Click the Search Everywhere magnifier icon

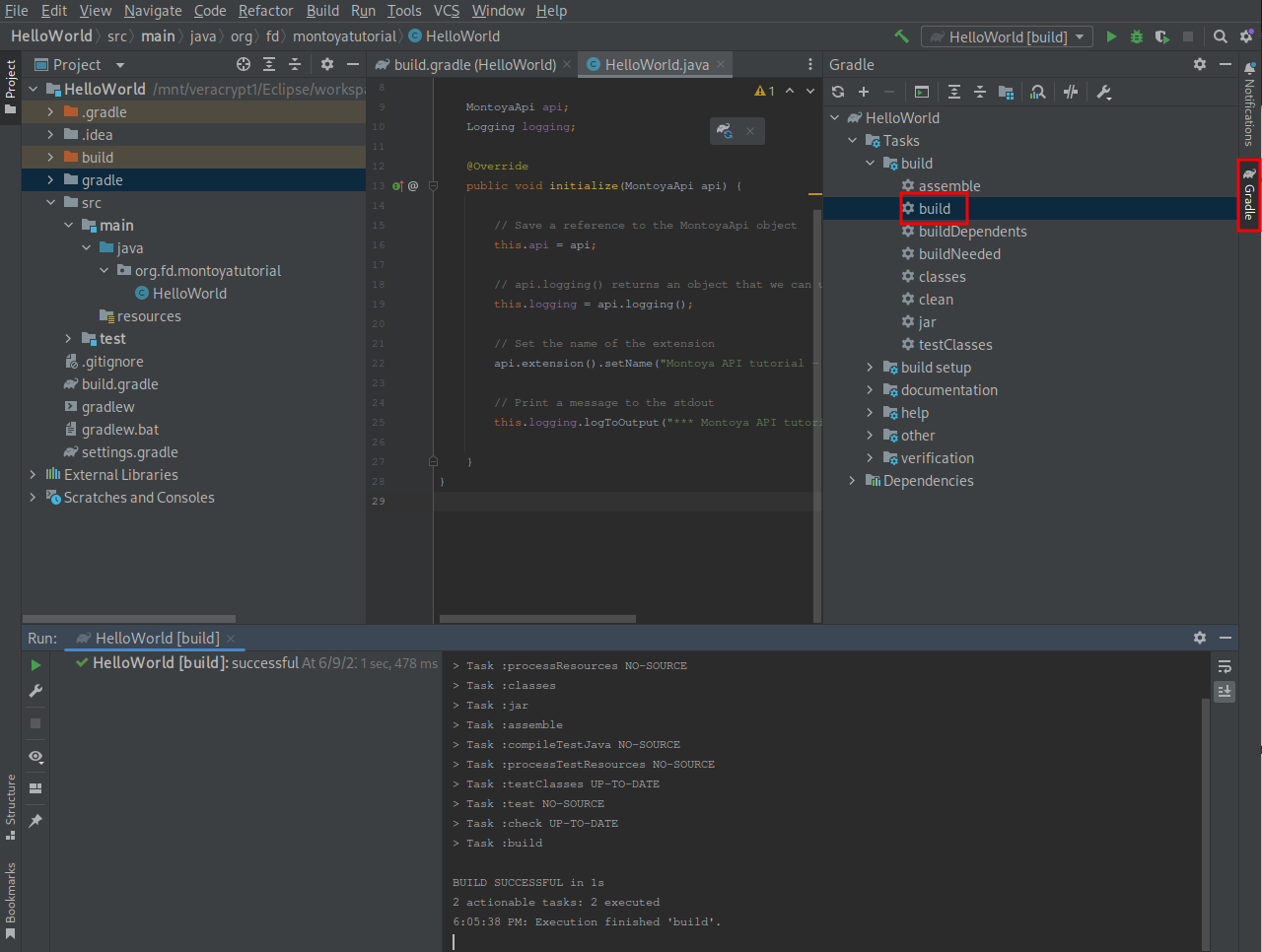1220,36
